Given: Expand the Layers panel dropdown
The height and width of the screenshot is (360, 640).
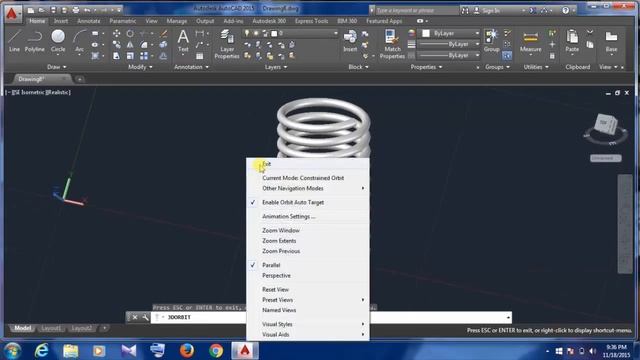Looking at the screenshot, I should pos(276,67).
